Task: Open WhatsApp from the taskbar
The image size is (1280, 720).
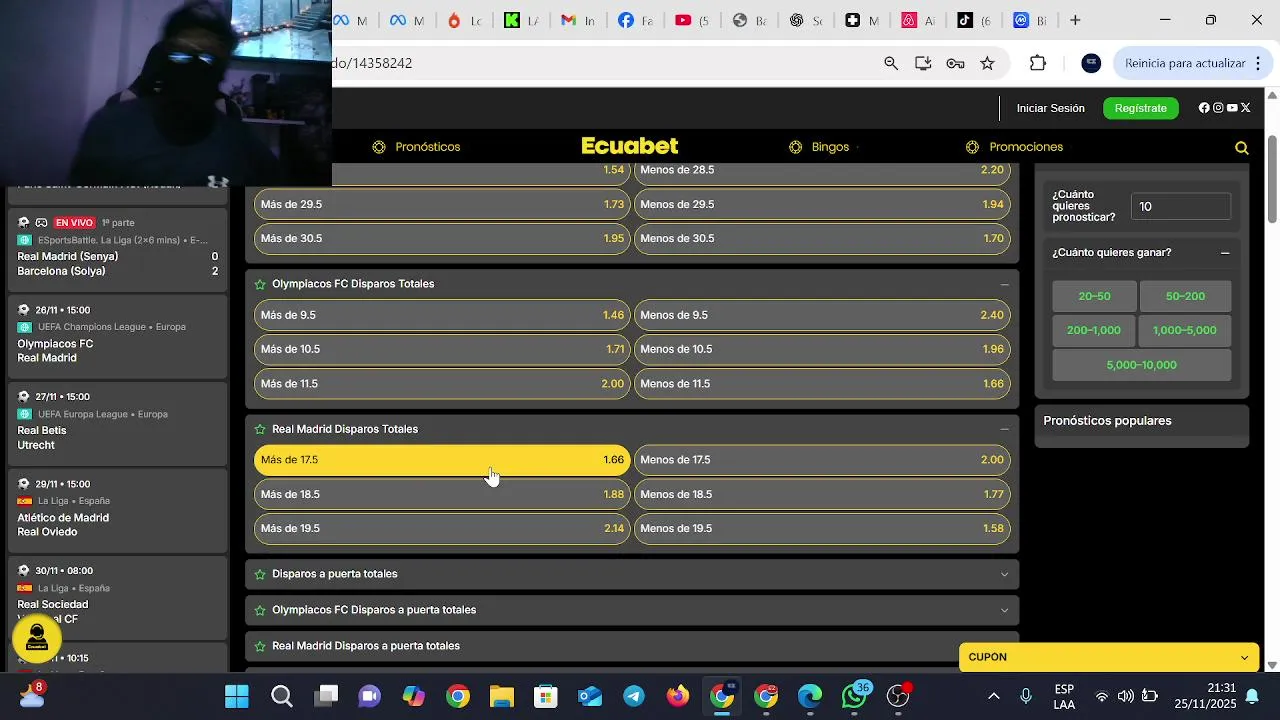Action: pyautogui.click(x=854, y=696)
